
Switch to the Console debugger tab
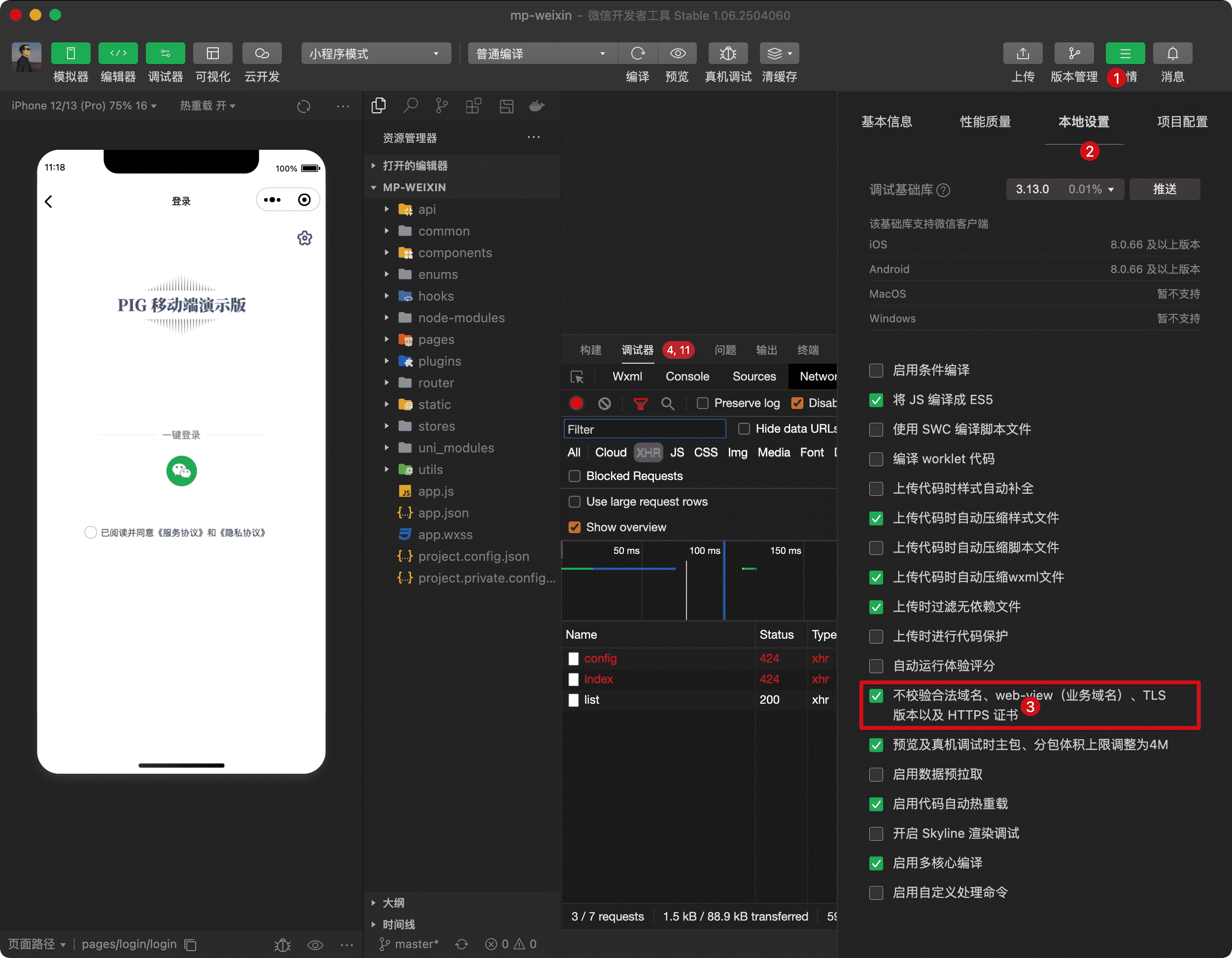tap(687, 376)
